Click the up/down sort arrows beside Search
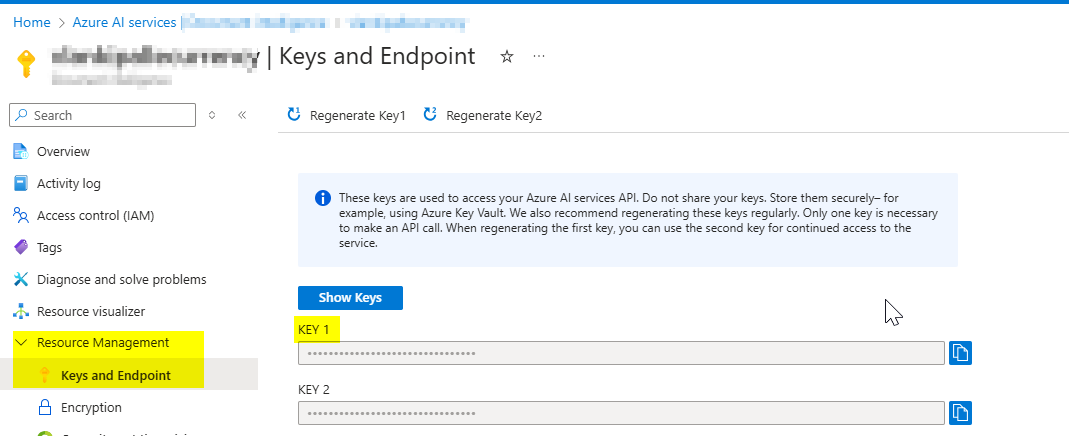The height and width of the screenshot is (436, 1069). pyautogui.click(x=212, y=115)
